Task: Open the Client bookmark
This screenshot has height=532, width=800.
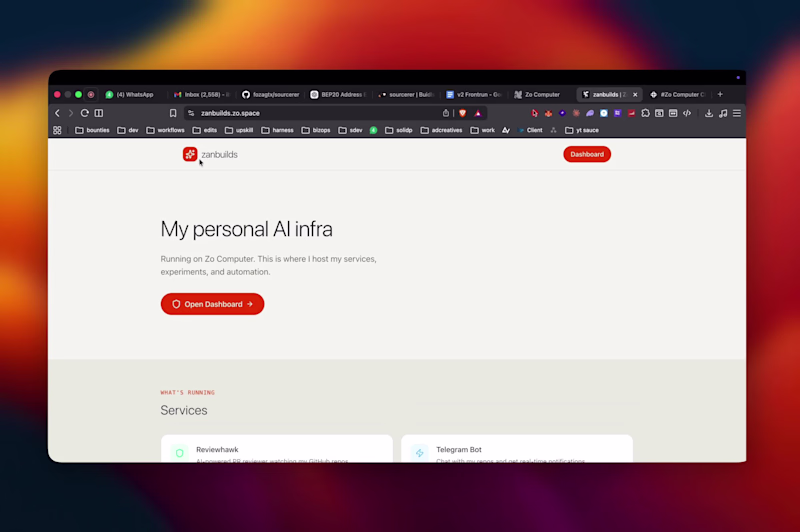Action: pyautogui.click(x=530, y=130)
